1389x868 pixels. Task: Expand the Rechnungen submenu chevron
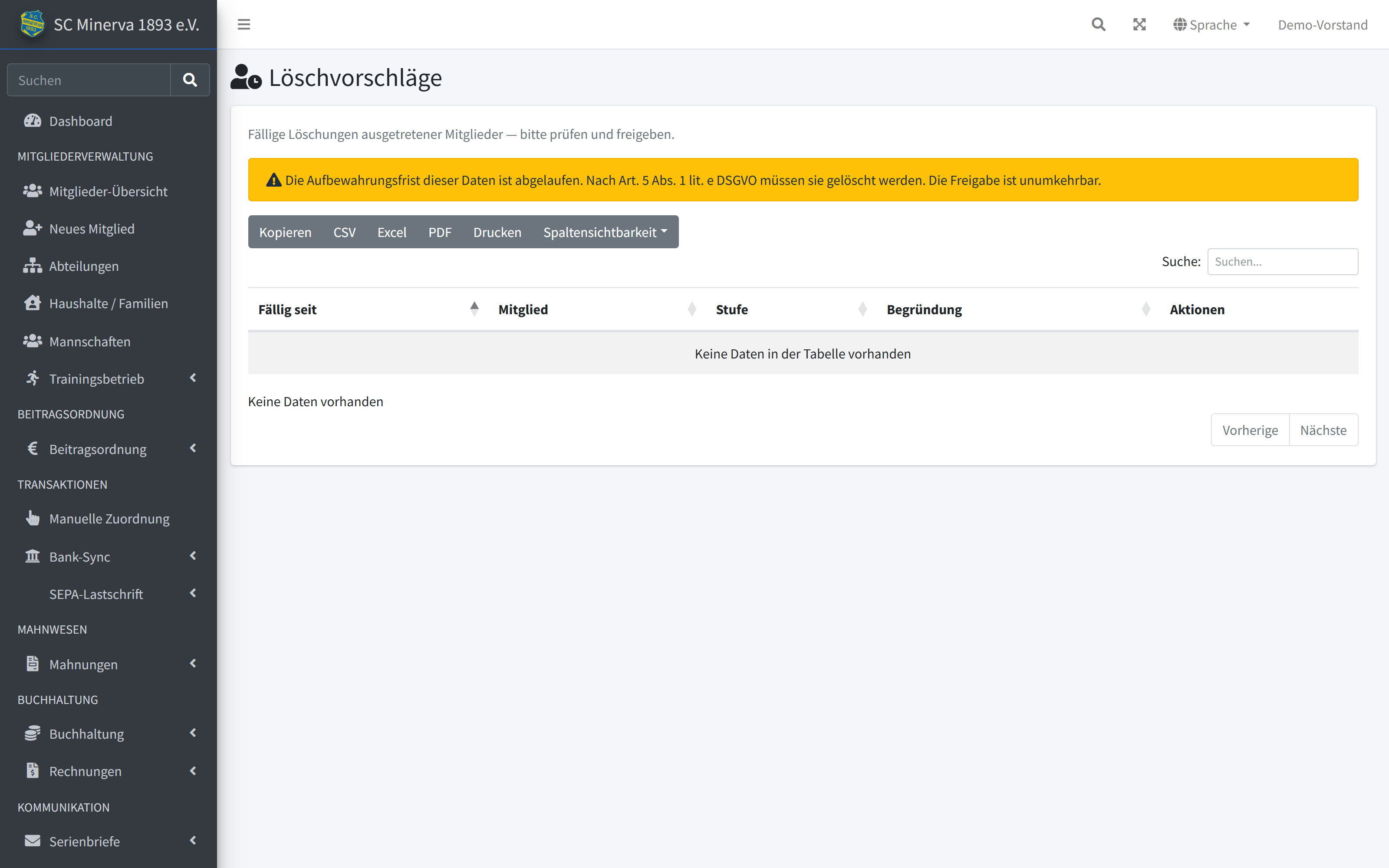pyautogui.click(x=193, y=770)
